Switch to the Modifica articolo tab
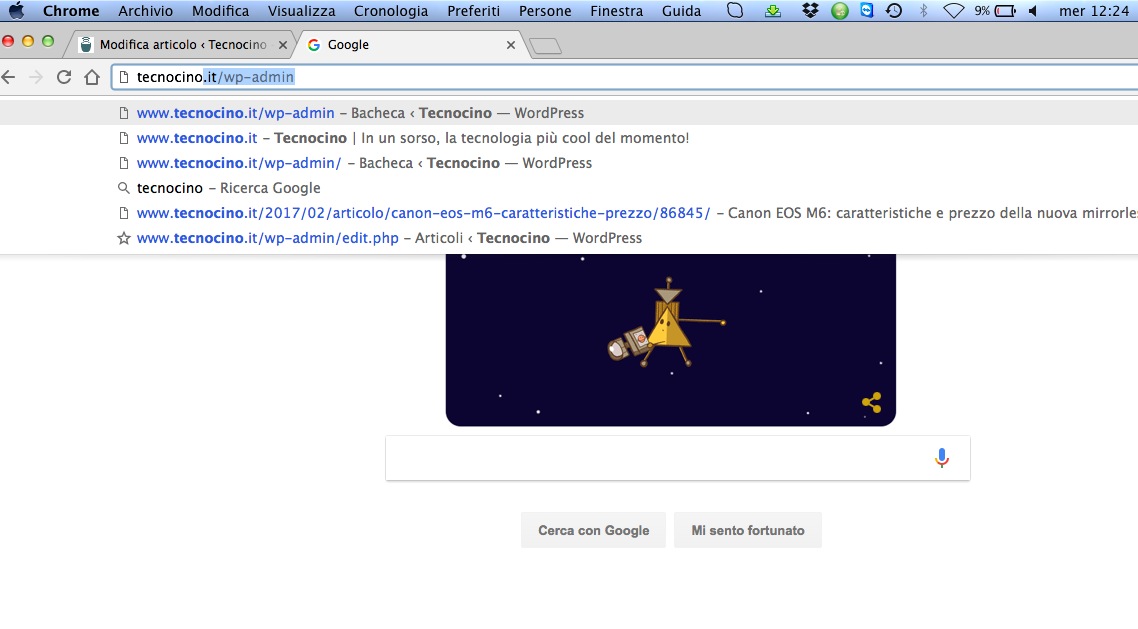This screenshot has height=629, width=1138. (x=180, y=45)
